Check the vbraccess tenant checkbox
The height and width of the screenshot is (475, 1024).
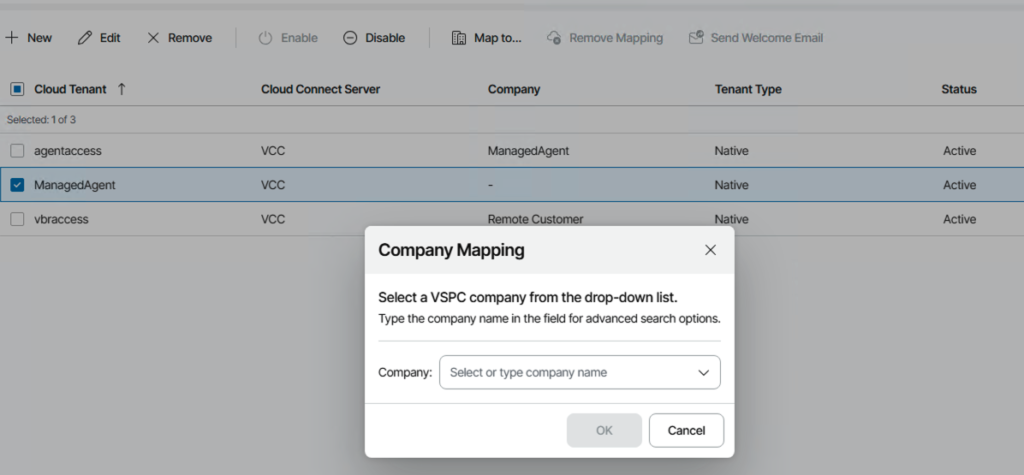point(17,219)
